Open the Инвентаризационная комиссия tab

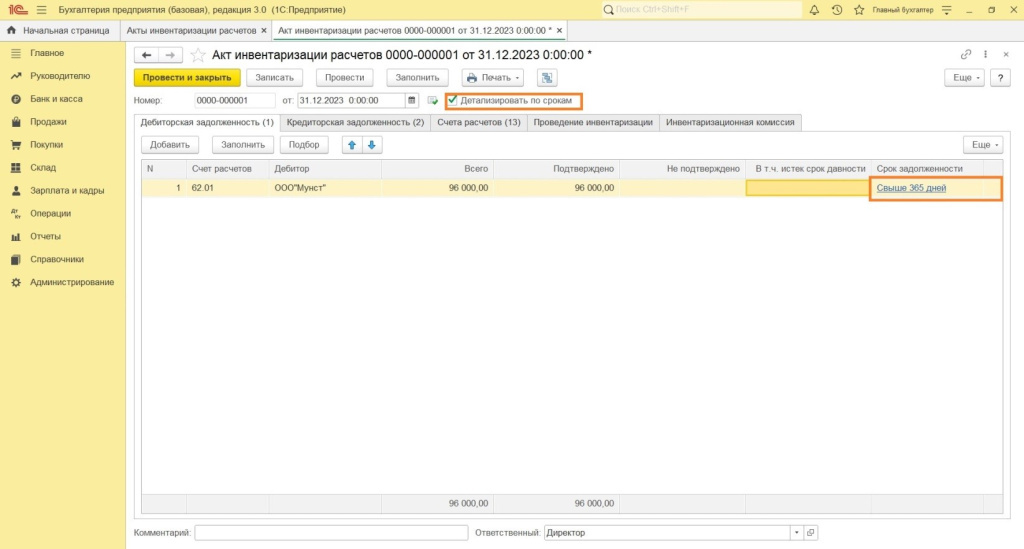[731, 122]
